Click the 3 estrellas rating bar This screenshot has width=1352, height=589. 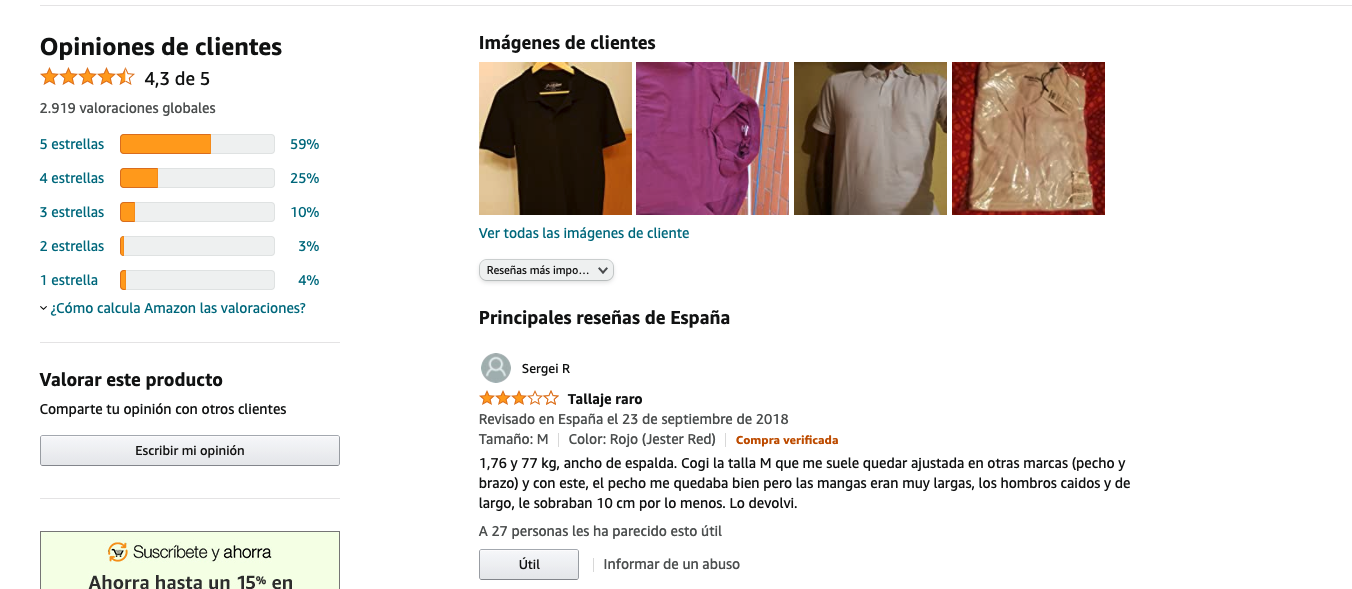(x=197, y=212)
